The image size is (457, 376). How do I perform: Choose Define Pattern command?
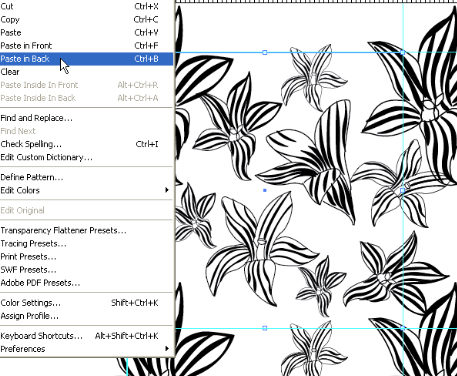point(86,177)
